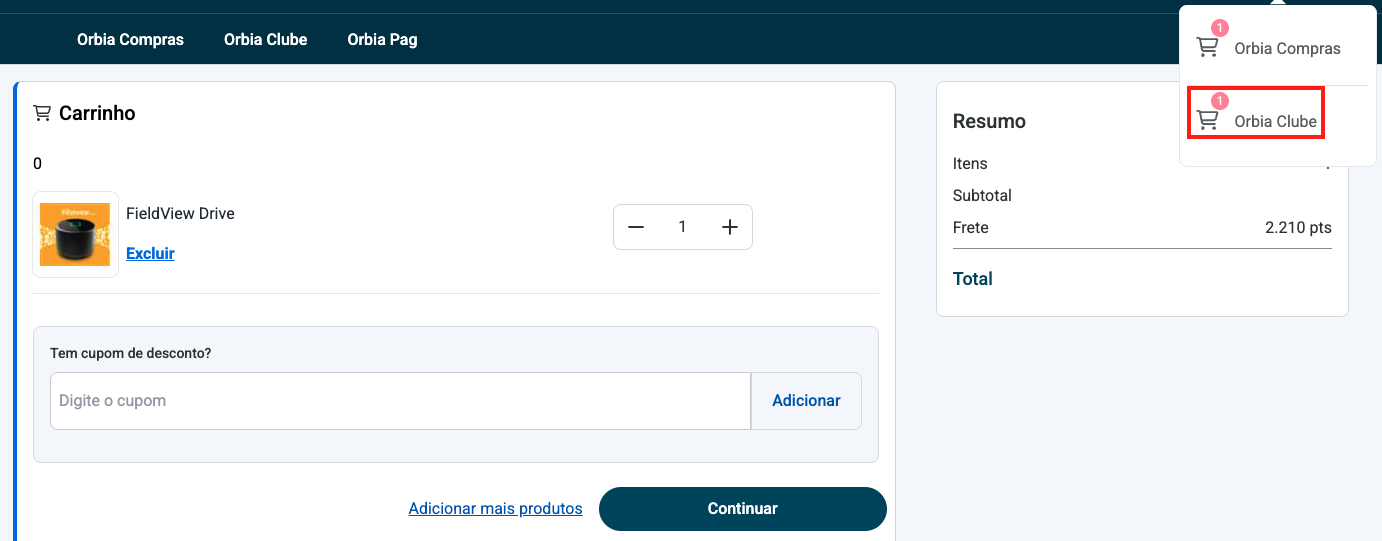Screen dimensions: 1382x541
Task: Decrease FieldView Drive quantity with minus
Action: click(636, 227)
